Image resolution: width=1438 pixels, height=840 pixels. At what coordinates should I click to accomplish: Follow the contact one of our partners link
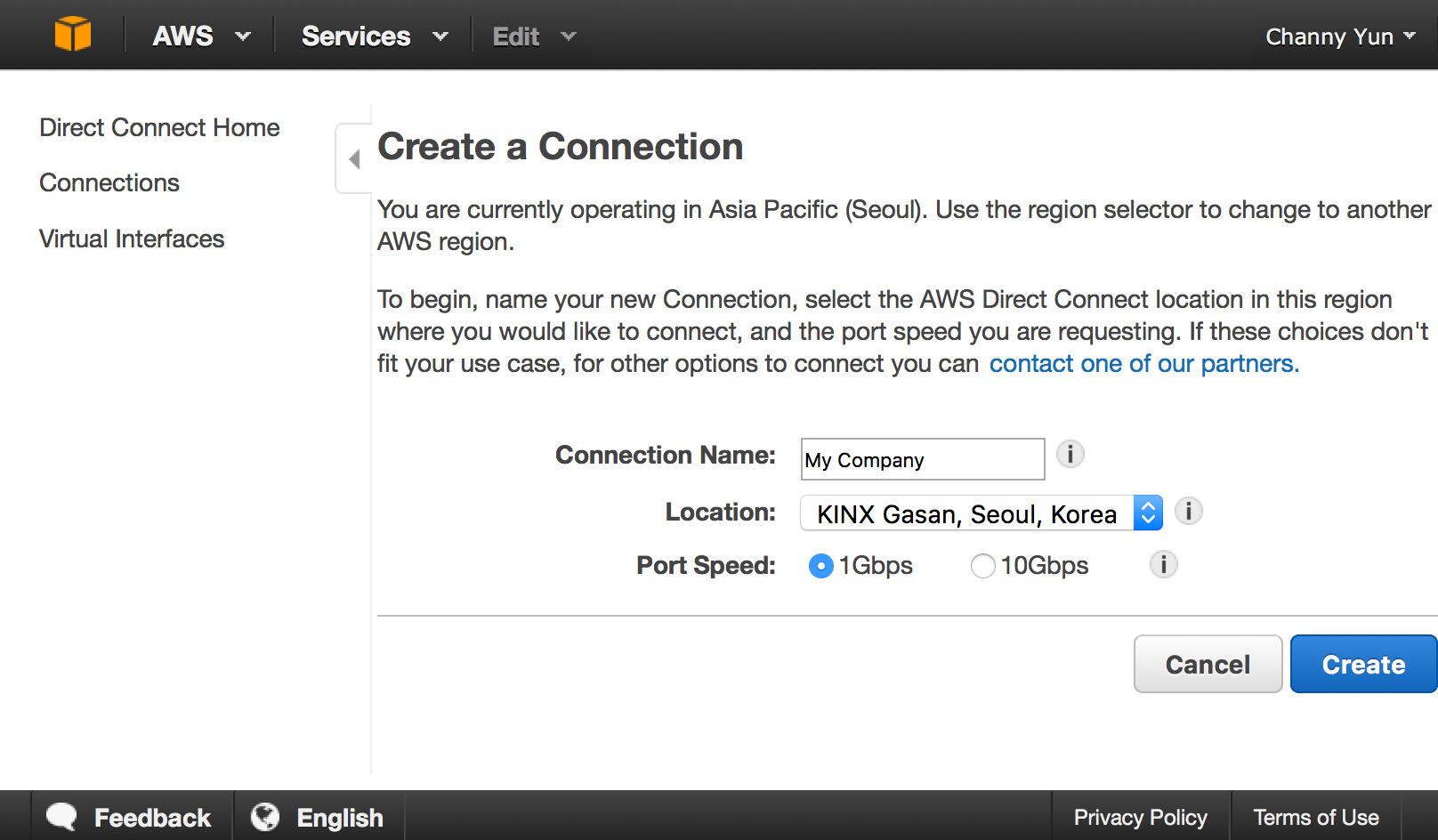tap(1144, 363)
